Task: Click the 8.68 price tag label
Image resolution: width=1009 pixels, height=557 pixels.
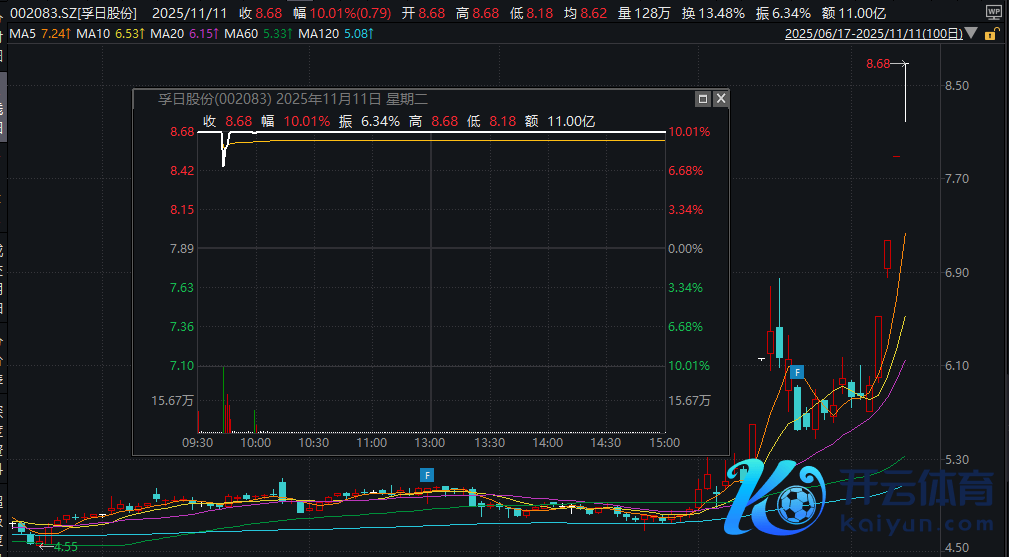Action: (x=878, y=64)
